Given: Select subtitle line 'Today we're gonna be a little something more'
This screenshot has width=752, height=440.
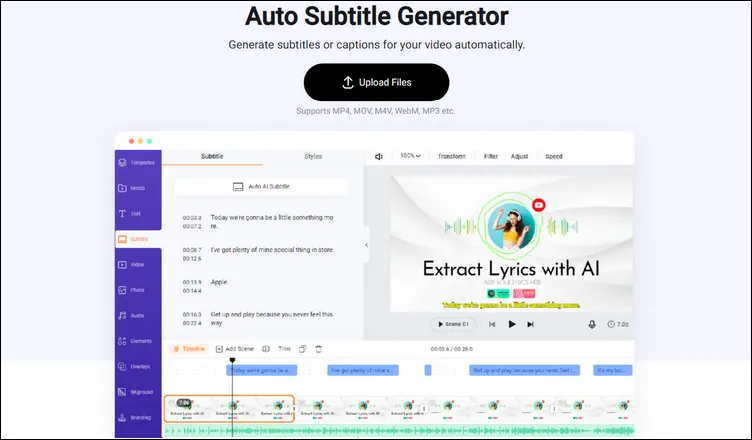Looking at the screenshot, I should [272, 222].
